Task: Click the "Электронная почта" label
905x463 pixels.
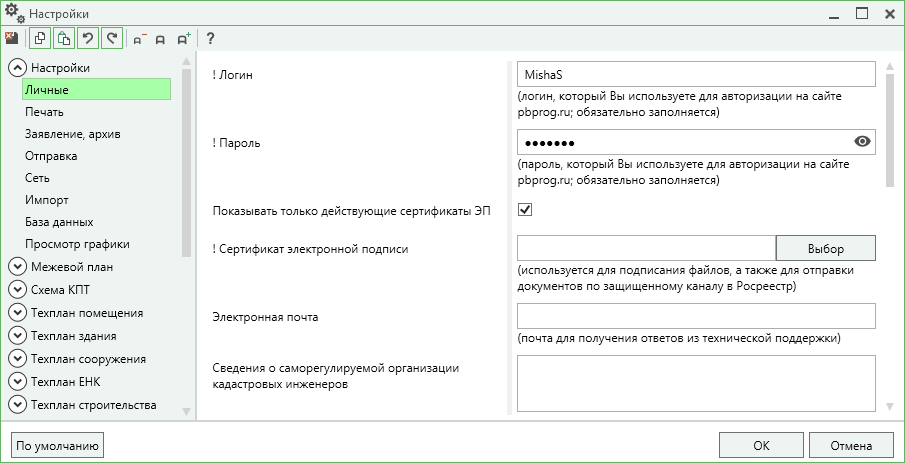Action: (x=265, y=317)
